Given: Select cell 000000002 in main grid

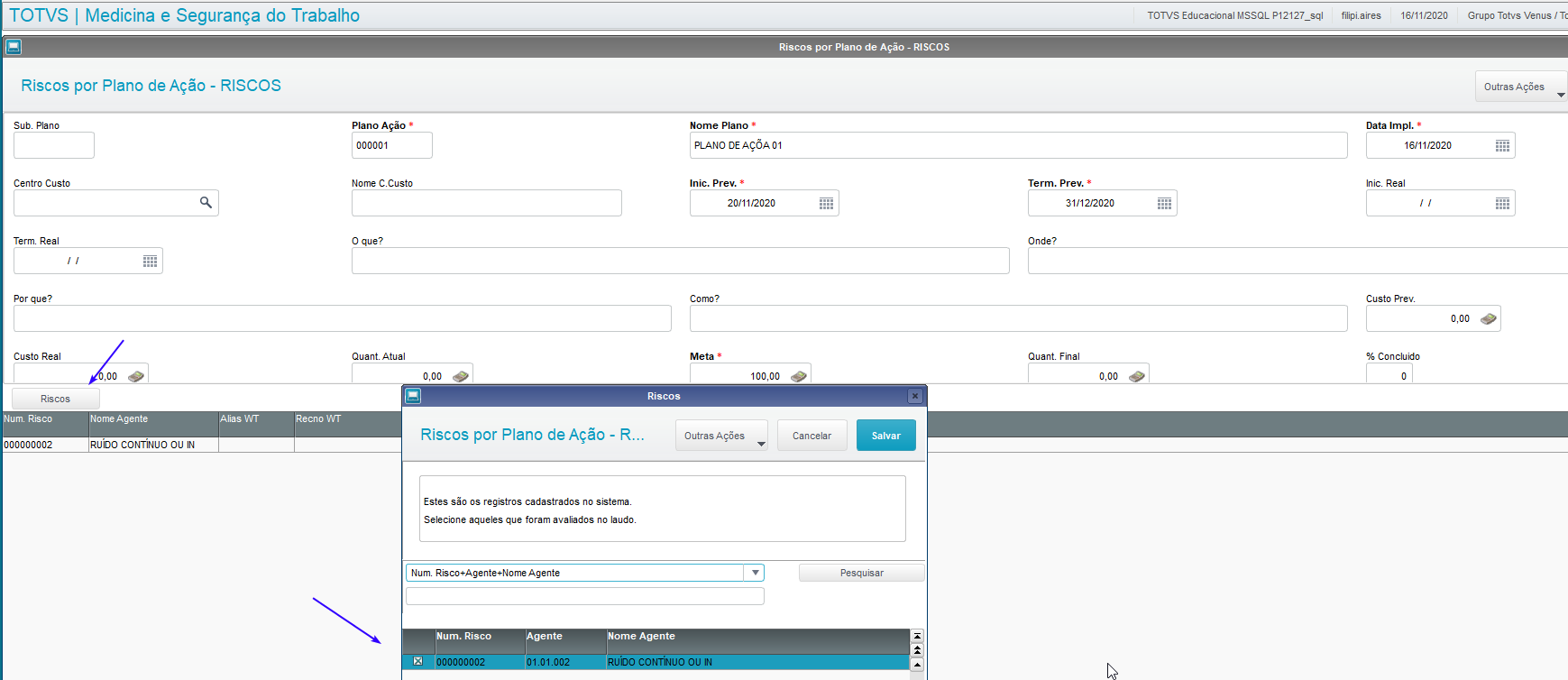Looking at the screenshot, I should (x=45, y=445).
